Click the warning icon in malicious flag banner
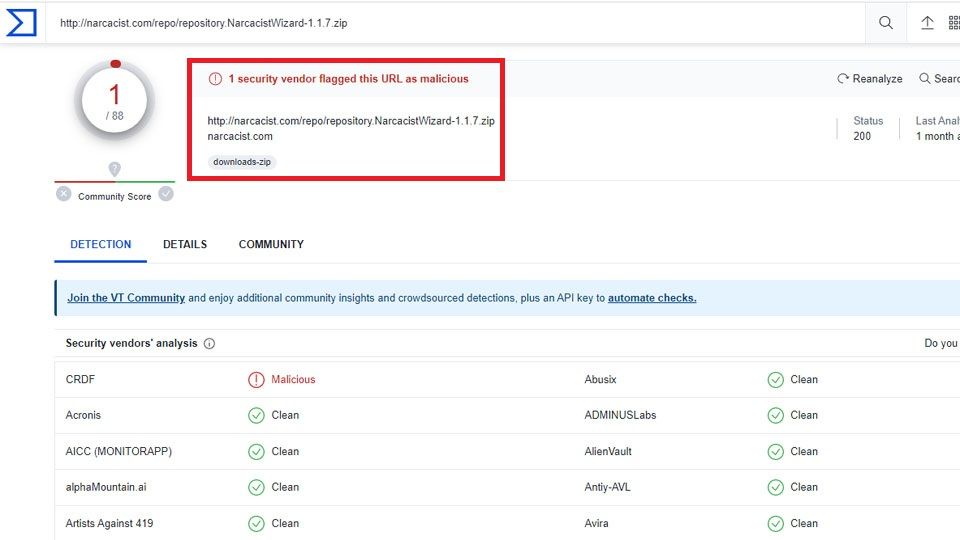This screenshot has height=540, width=960. (215, 79)
